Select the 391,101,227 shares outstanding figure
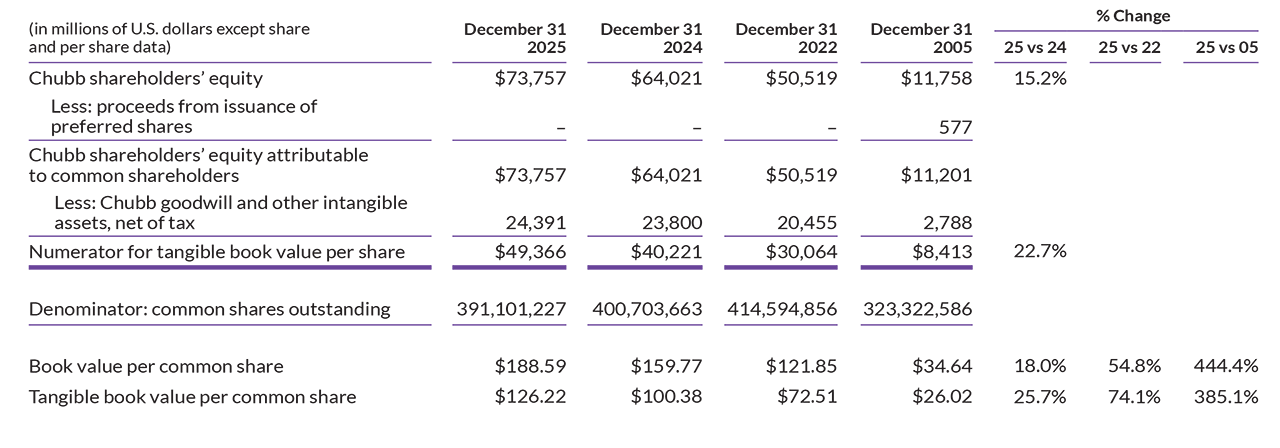The height and width of the screenshot is (448, 1280). pyautogui.click(x=511, y=309)
